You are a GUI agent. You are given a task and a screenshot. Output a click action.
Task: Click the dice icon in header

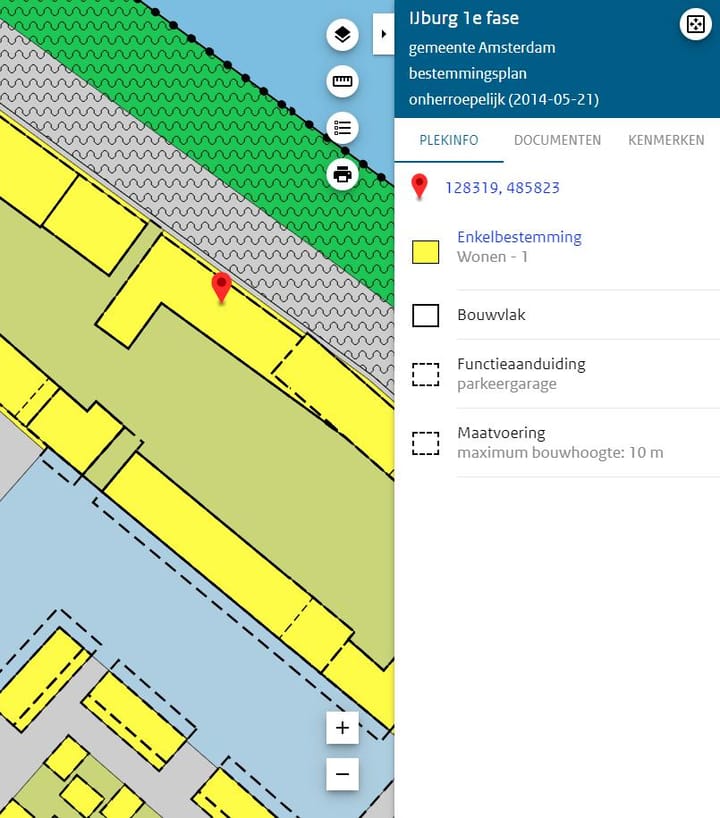(x=694, y=25)
